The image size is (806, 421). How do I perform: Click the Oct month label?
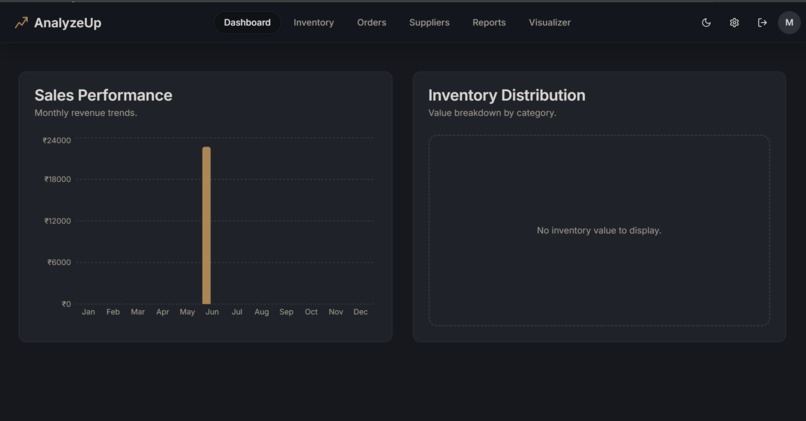pos(311,312)
